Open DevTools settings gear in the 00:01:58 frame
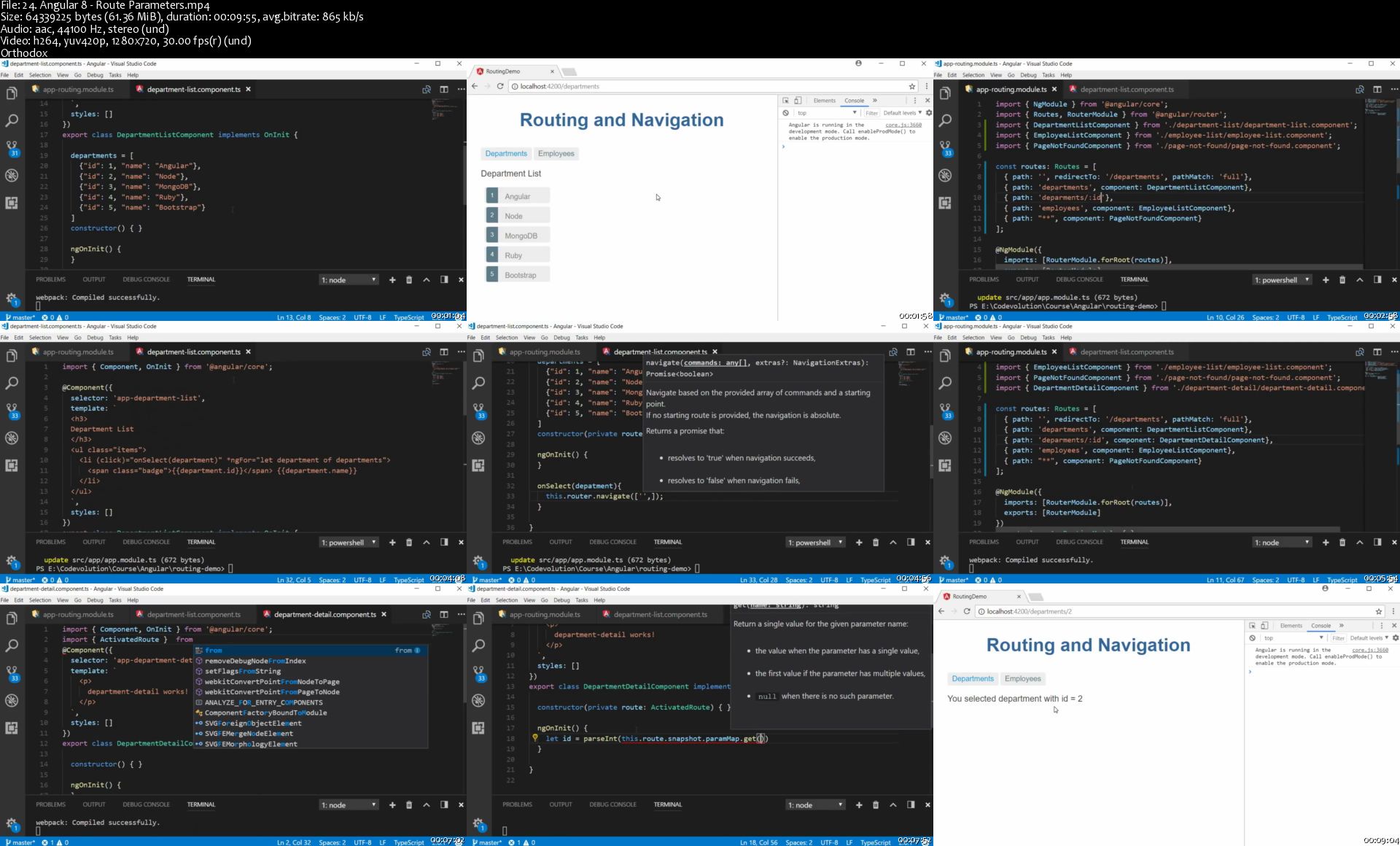This screenshot has width=1400, height=846. pyautogui.click(x=929, y=113)
